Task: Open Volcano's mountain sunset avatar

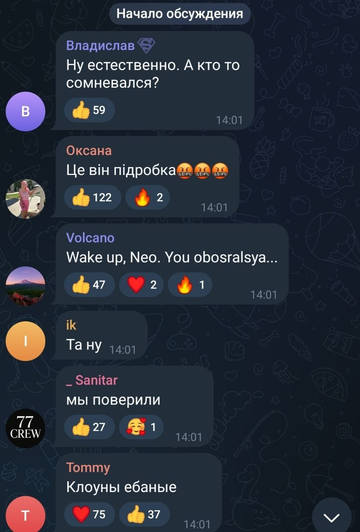Action: pyautogui.click(x=25, y=286)
